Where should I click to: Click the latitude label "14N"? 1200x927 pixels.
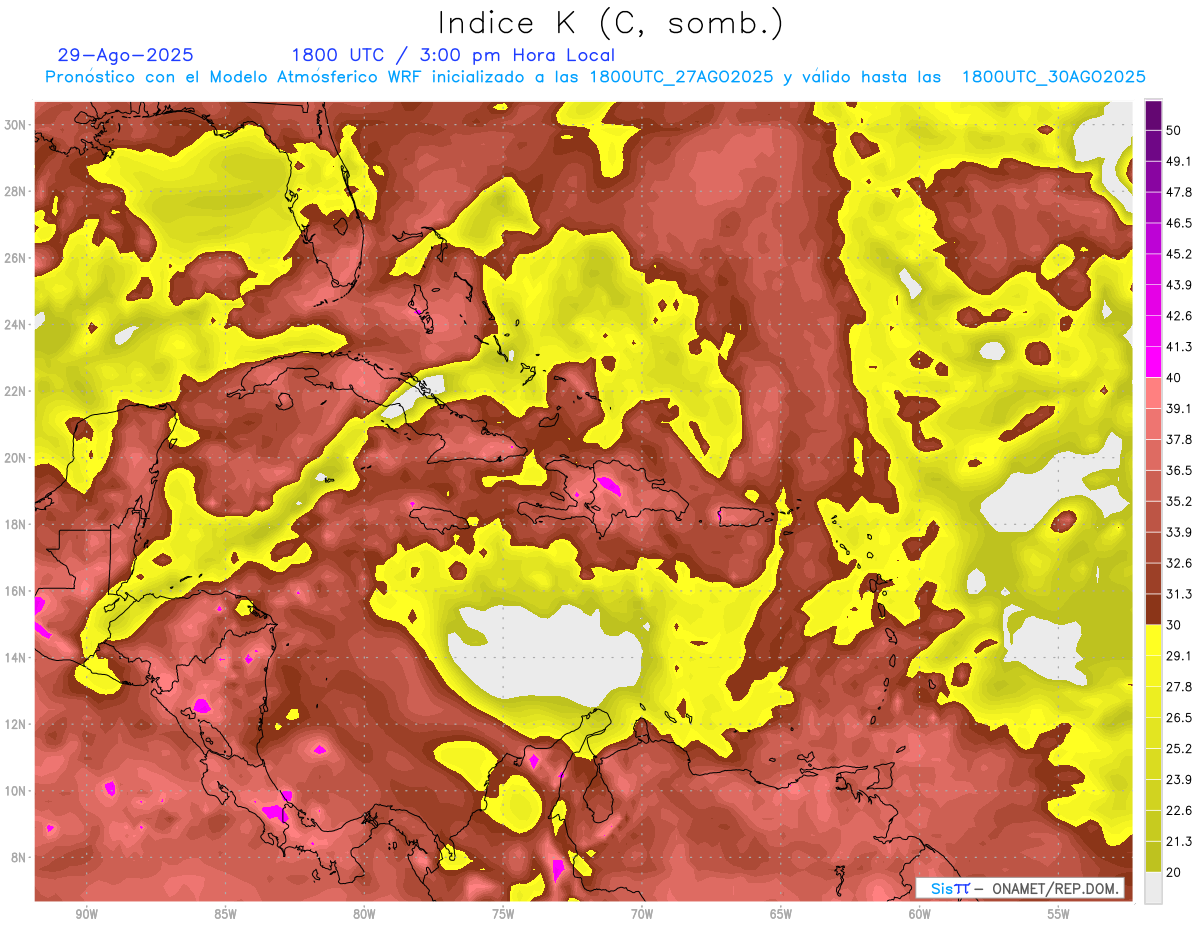[17, 657]
